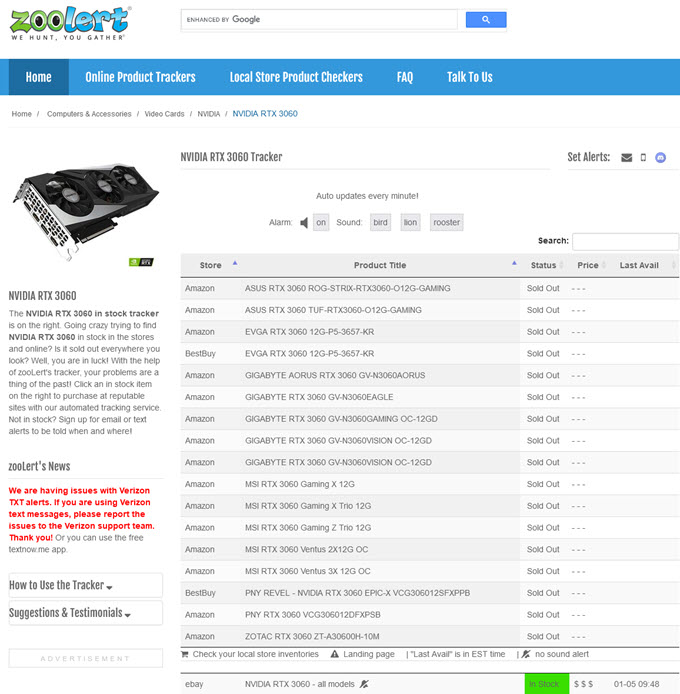Click NVIDIA RTX 3060 breadcrumb link

click(265, 114)
